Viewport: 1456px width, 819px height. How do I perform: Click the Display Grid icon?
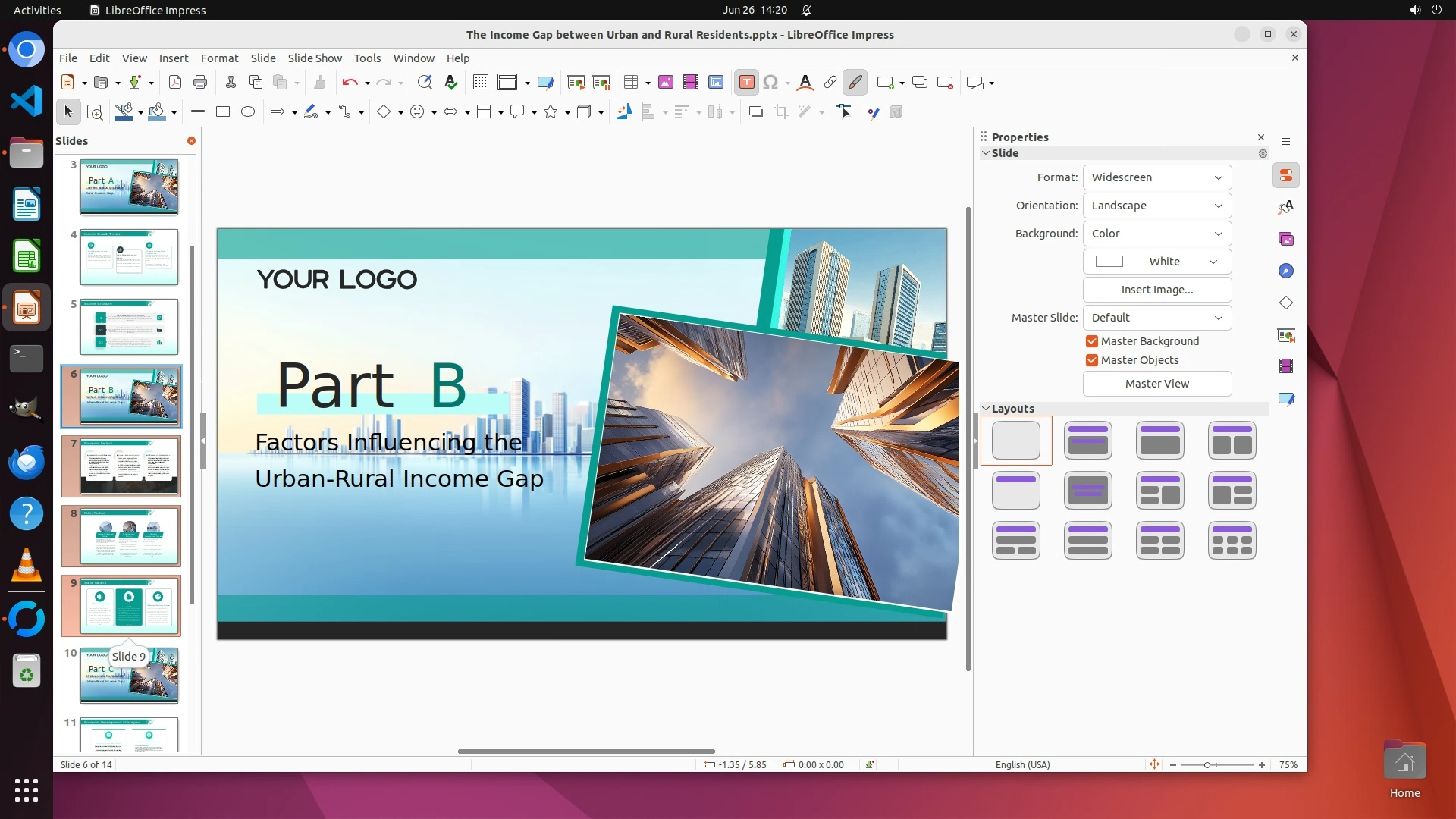(481, 83)
